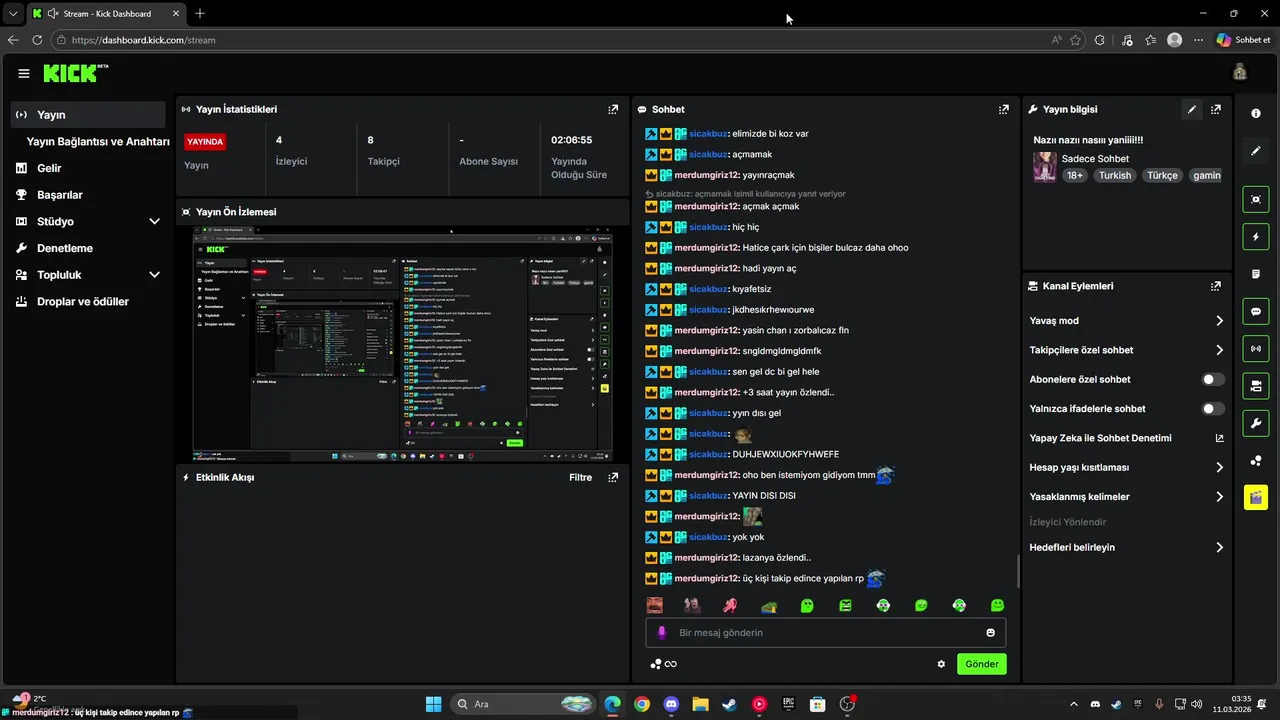Click the Sadece Sohbet category thumbnail
The image size is (1280, 720).
click(1045, 167)
